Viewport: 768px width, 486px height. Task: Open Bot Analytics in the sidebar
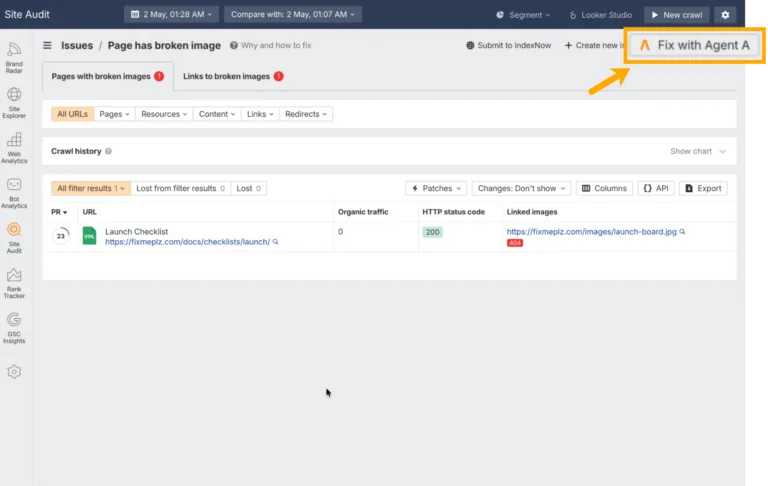tap(14, 193)
